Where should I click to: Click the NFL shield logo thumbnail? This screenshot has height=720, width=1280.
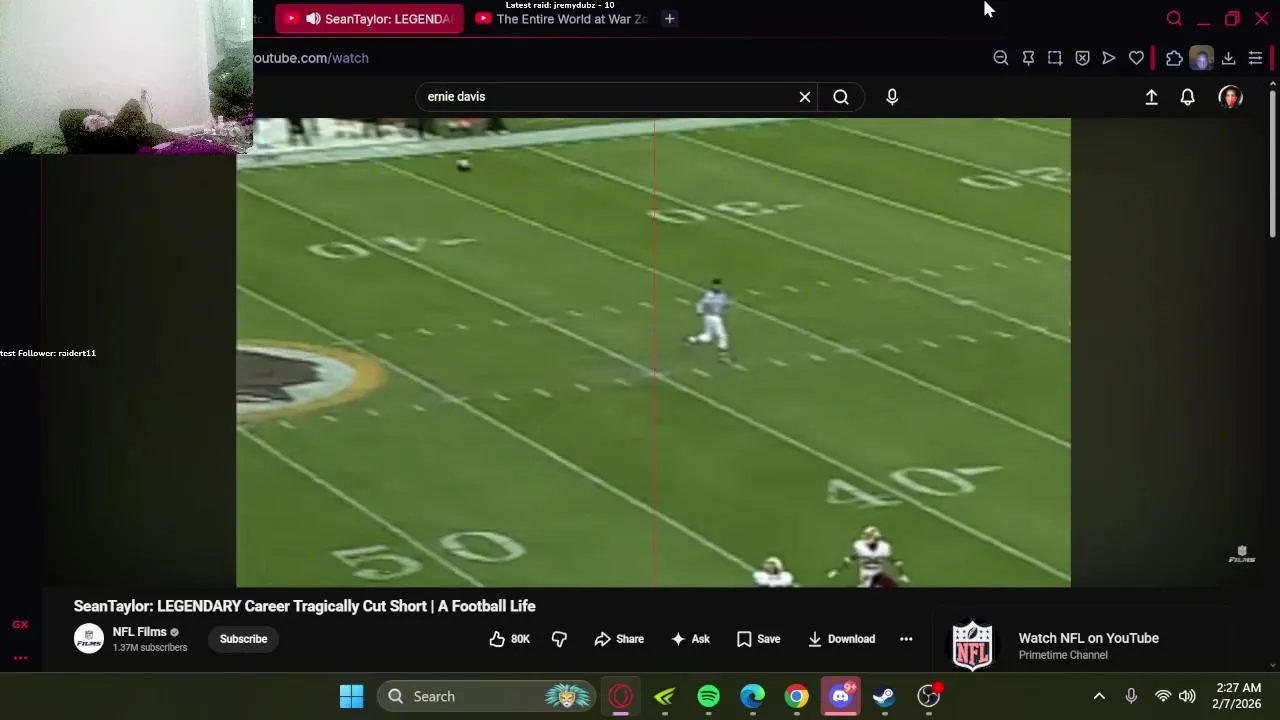[972, 645]
